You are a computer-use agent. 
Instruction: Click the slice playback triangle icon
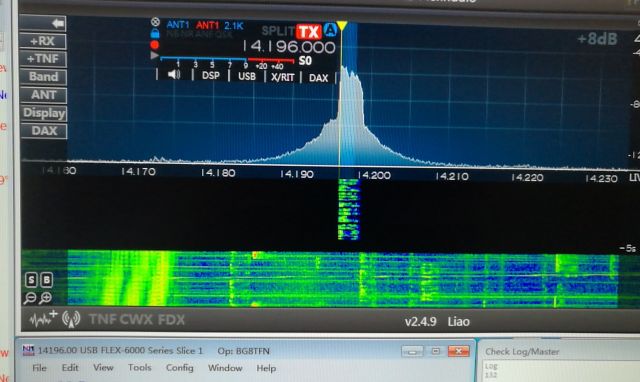tap(154, 55)
